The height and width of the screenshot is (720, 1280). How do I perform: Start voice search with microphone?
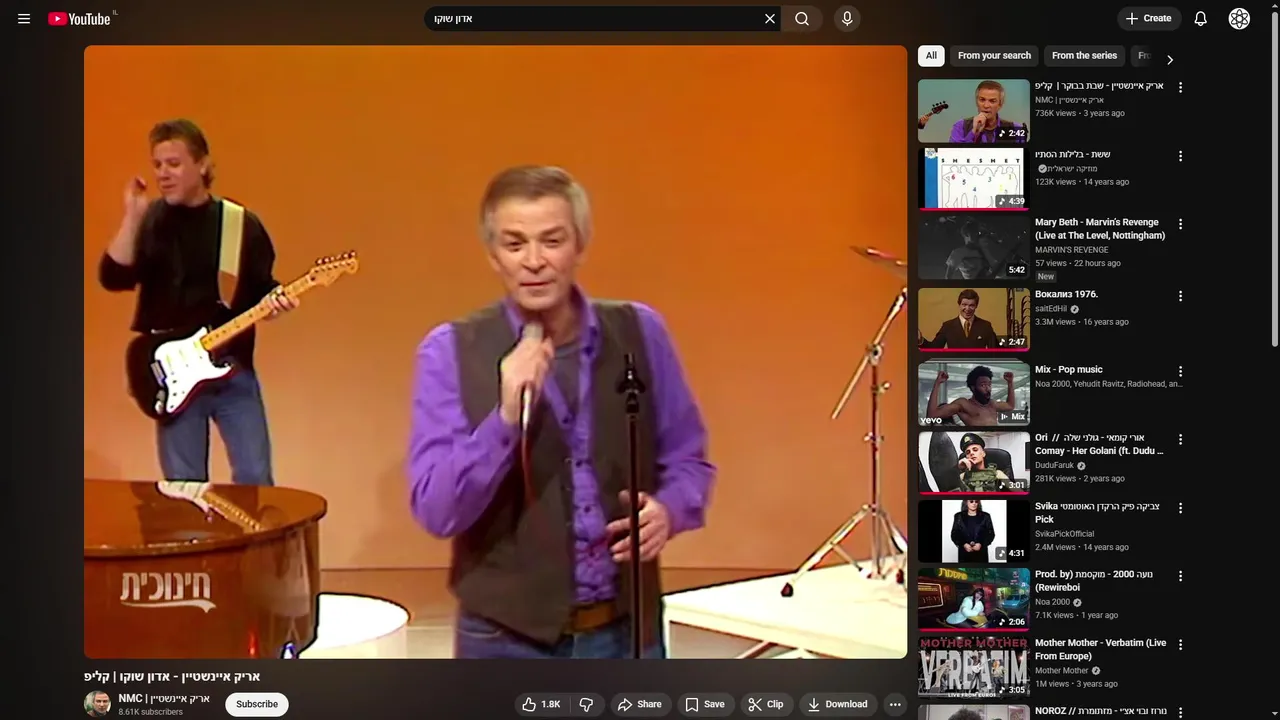tap(847, 19)
